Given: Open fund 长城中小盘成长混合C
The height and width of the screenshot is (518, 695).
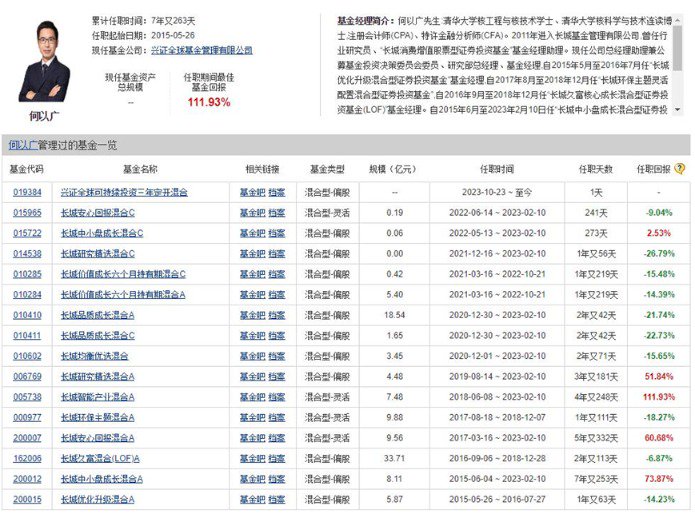Looking at the screenshot, I should click(102, 233).
